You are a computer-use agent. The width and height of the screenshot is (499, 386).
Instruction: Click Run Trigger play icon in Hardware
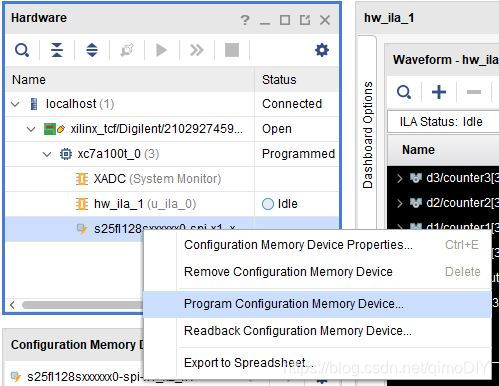coord(162,50)
